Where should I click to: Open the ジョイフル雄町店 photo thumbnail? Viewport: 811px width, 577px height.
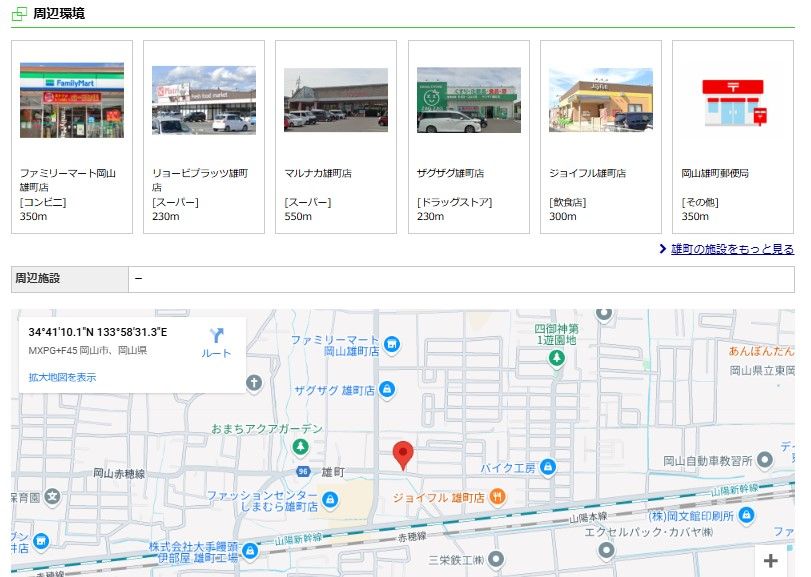point(600,100)
